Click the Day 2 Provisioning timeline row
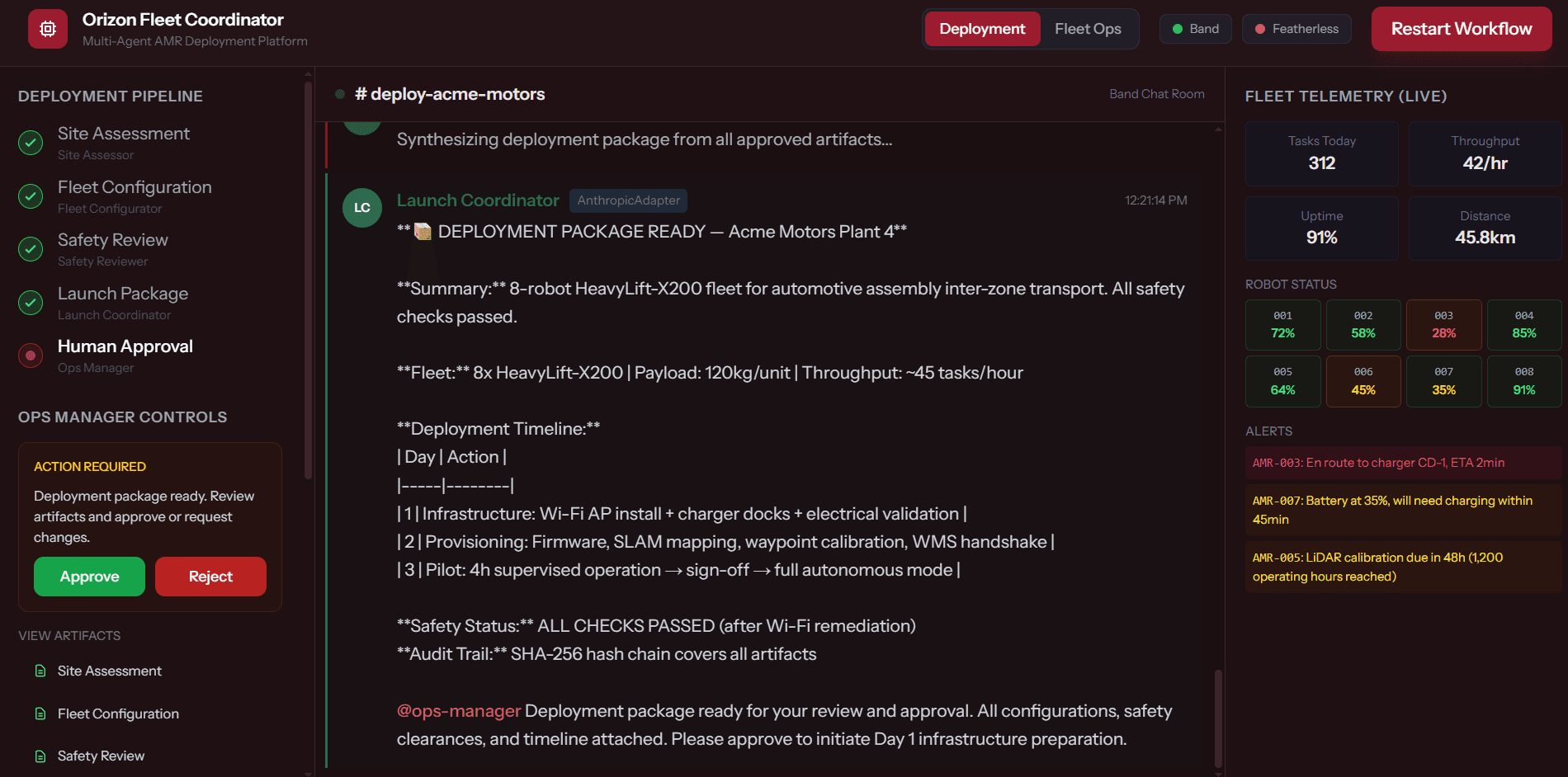This screenshot has height=777, width=1568. [x=725, y=542]
